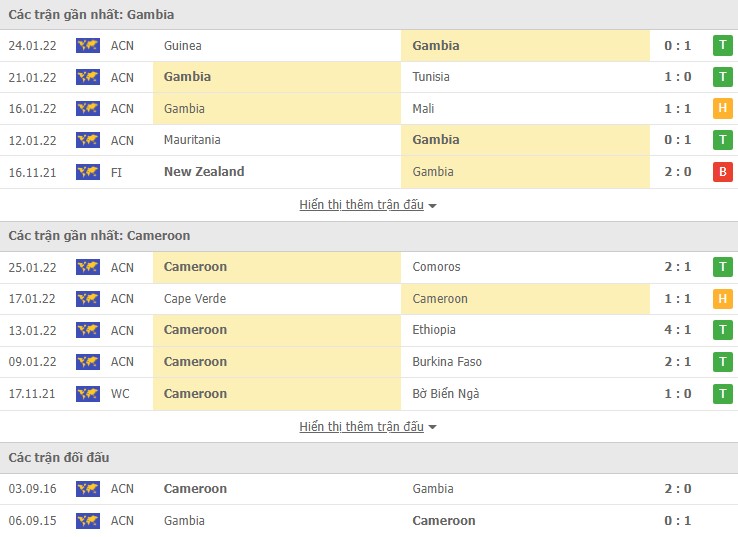This screenshot has width=738, height=537.
Task: Open the New Zealand team link
Action: click(204, 172)
